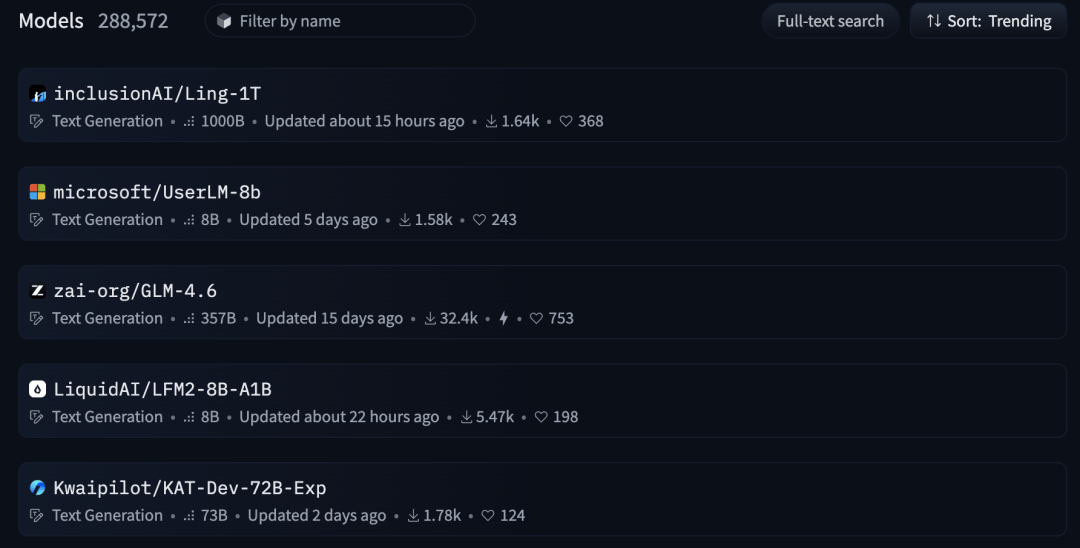Click the lightning bolt icon on GLM-4.6
1080x548 pixels.
coord(504,319)
